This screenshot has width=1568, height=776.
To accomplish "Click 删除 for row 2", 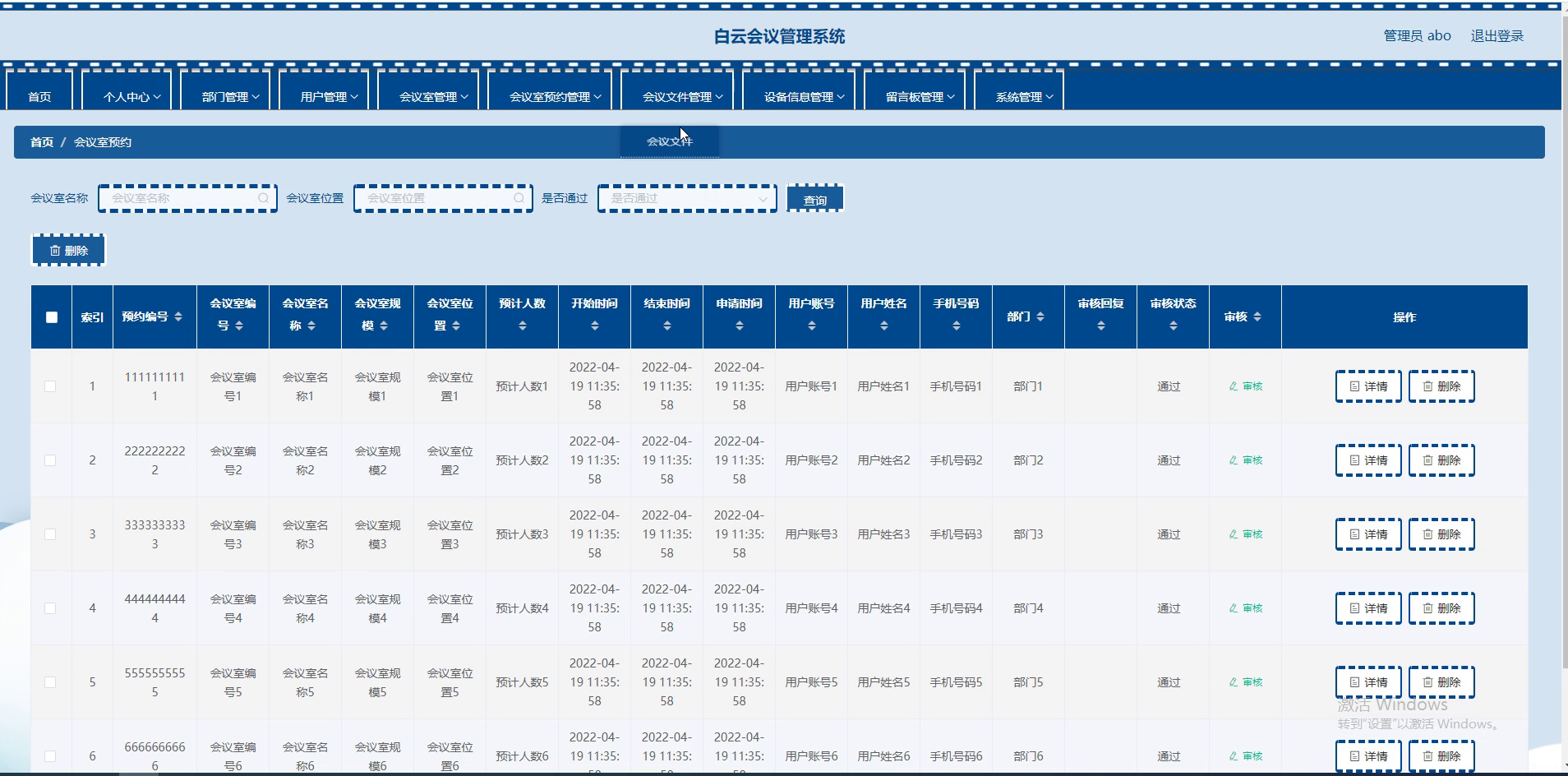I will pos(1441,460).
